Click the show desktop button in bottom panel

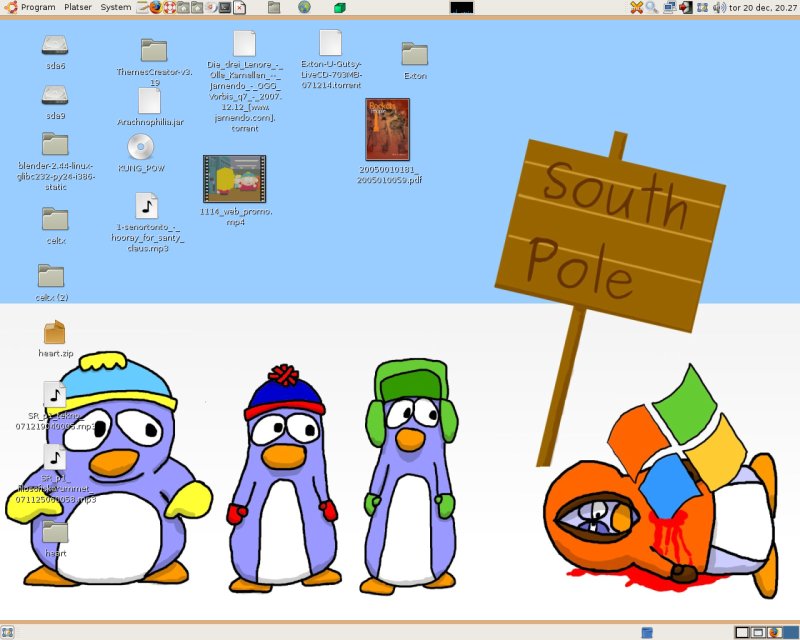click(7, 632)
